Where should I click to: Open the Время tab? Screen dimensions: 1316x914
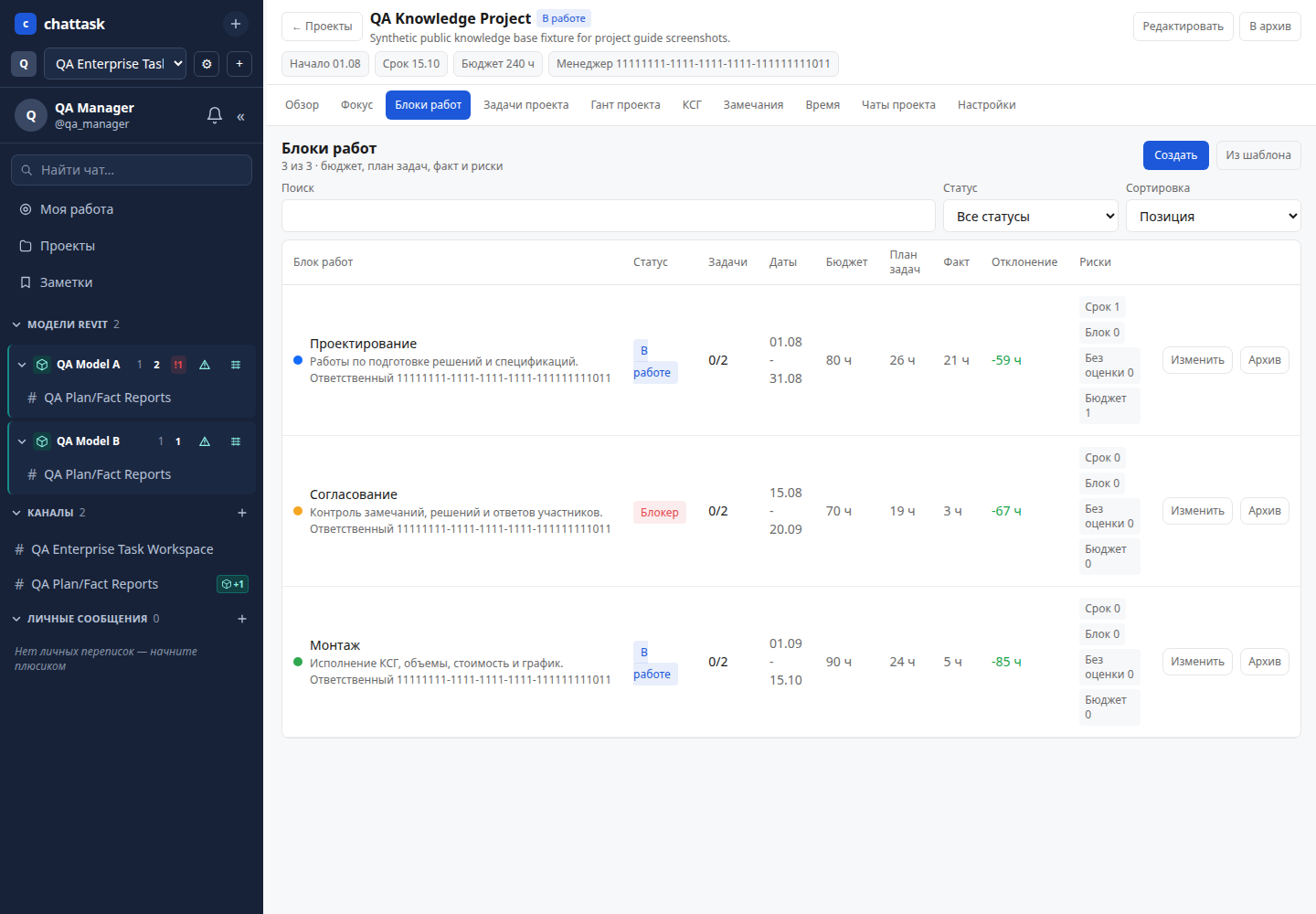point(822,105)
